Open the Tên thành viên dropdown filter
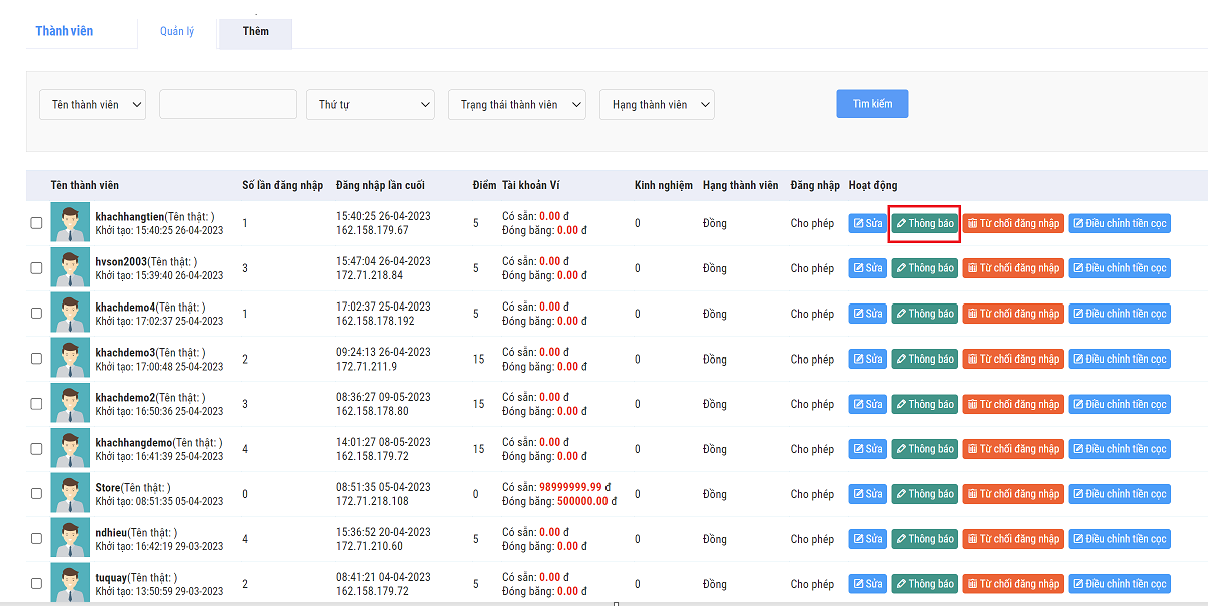 [92, 105]
